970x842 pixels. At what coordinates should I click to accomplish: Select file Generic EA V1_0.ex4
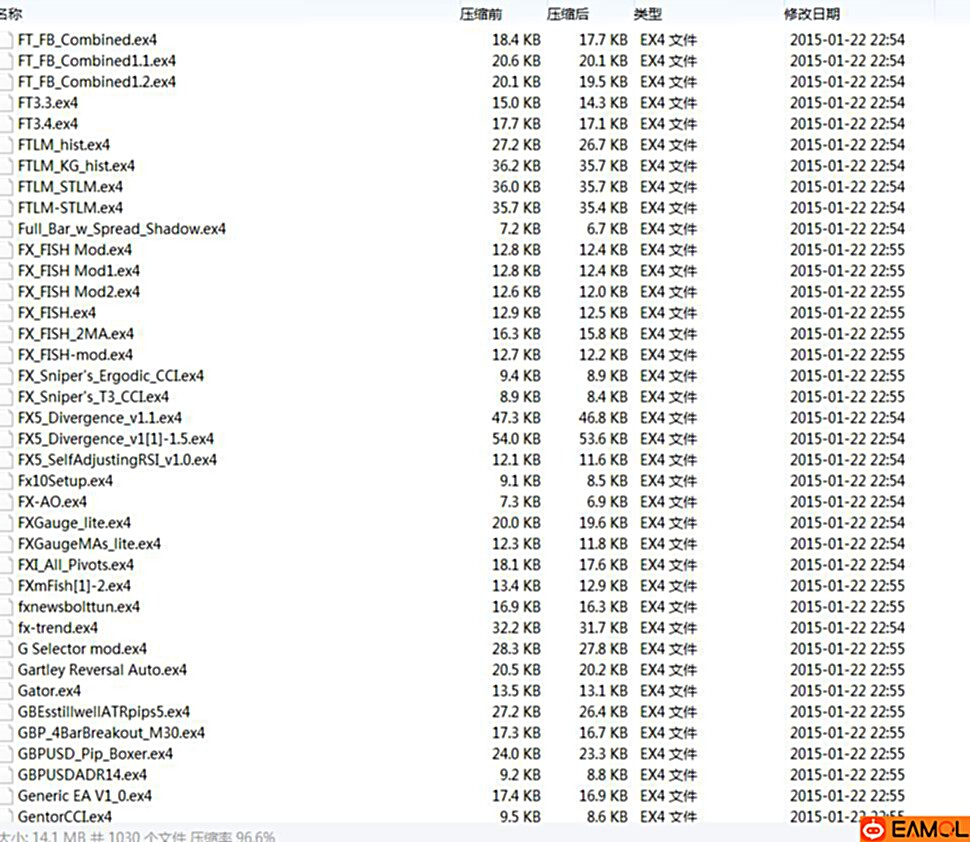[85, 797]
